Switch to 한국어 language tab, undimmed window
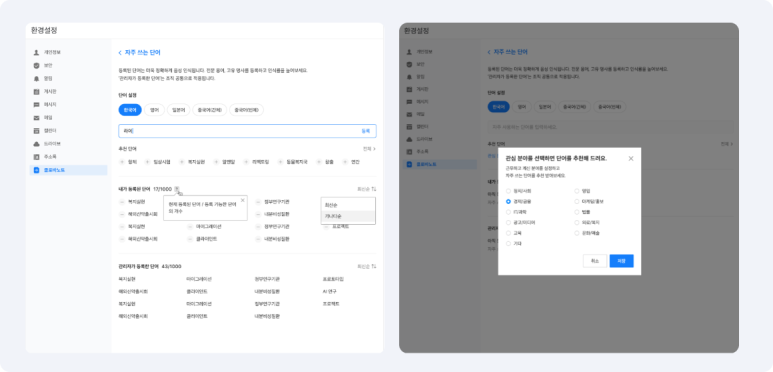The width and height of the screenshot is (773, 372). pyautogui.click(x=130, y=110)
